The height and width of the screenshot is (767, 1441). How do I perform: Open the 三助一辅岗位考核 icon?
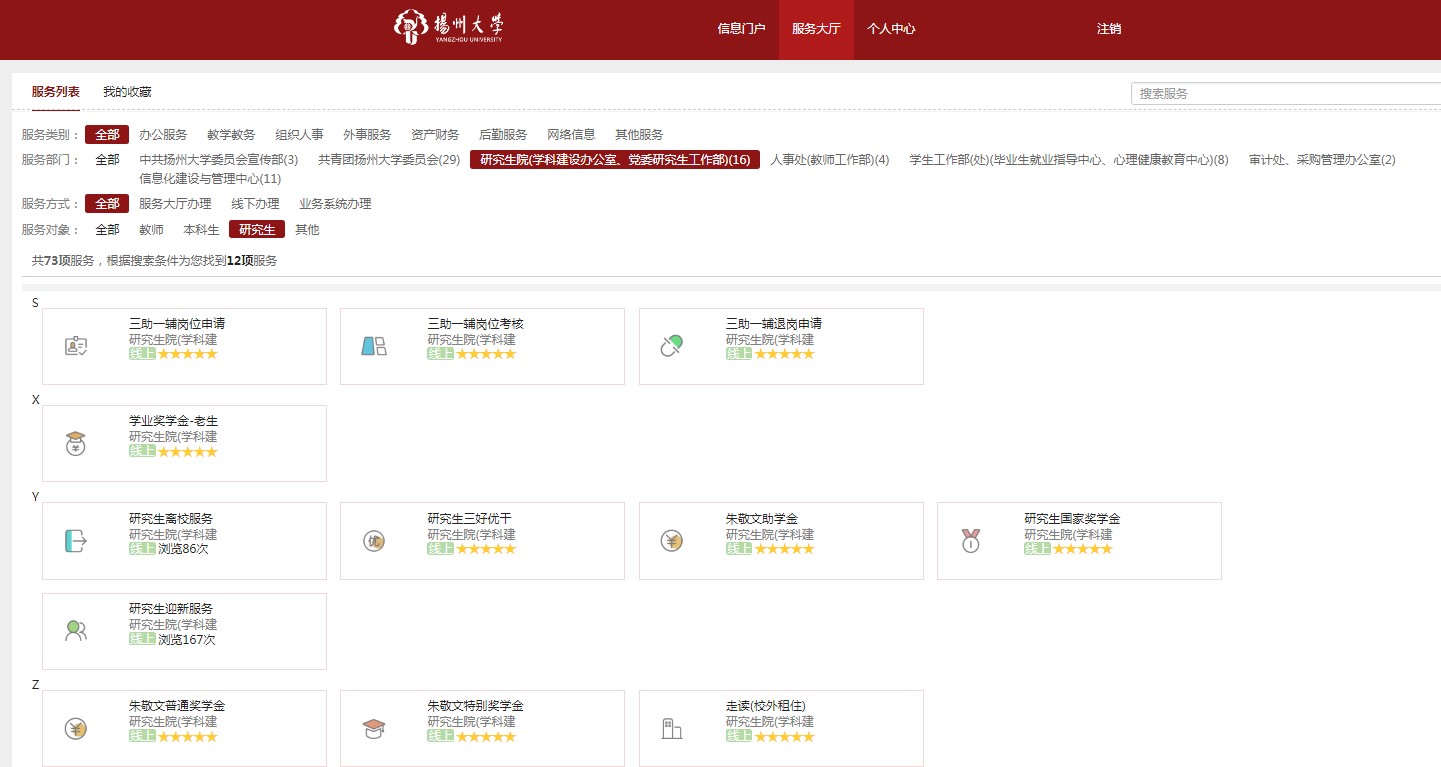click(x=373, y=346)
